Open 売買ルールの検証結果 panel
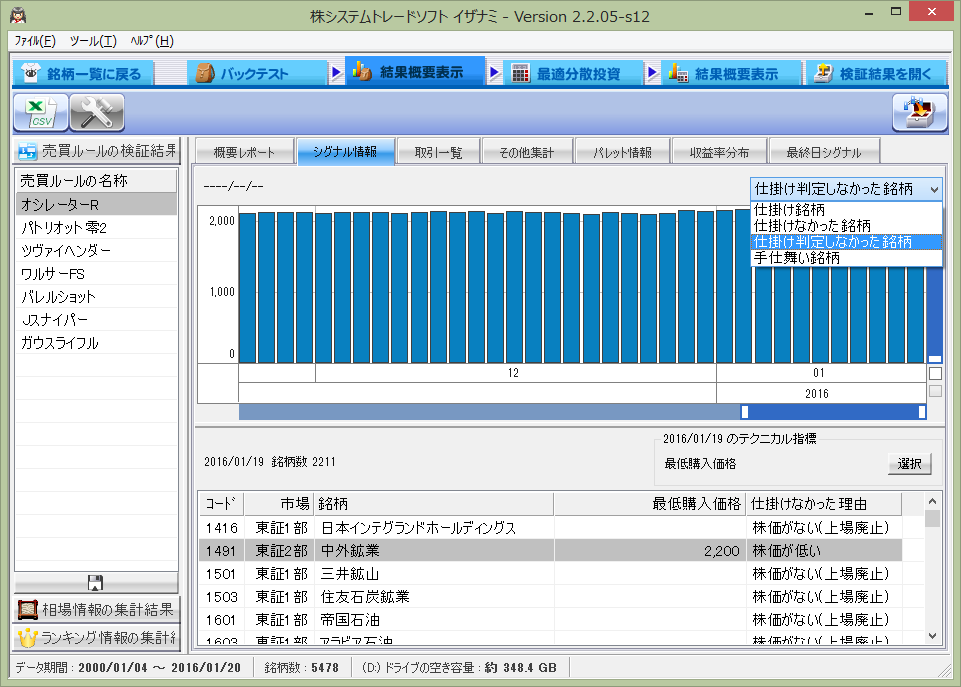Viewport: 961px width, 687px height. pos(96,151)
